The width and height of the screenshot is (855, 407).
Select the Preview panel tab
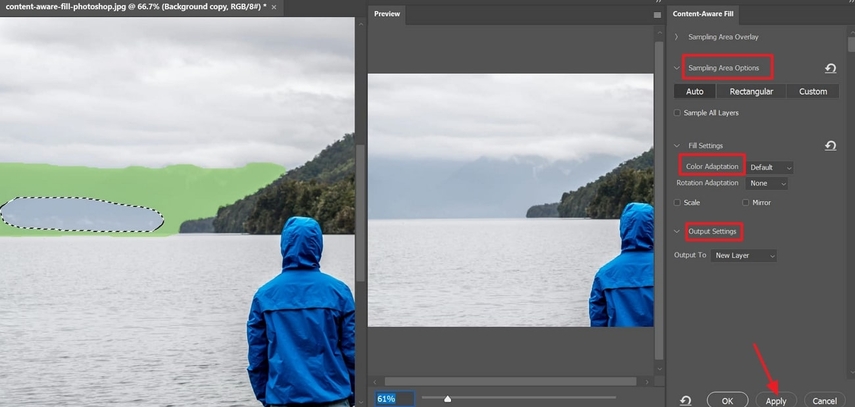point(387,14)
